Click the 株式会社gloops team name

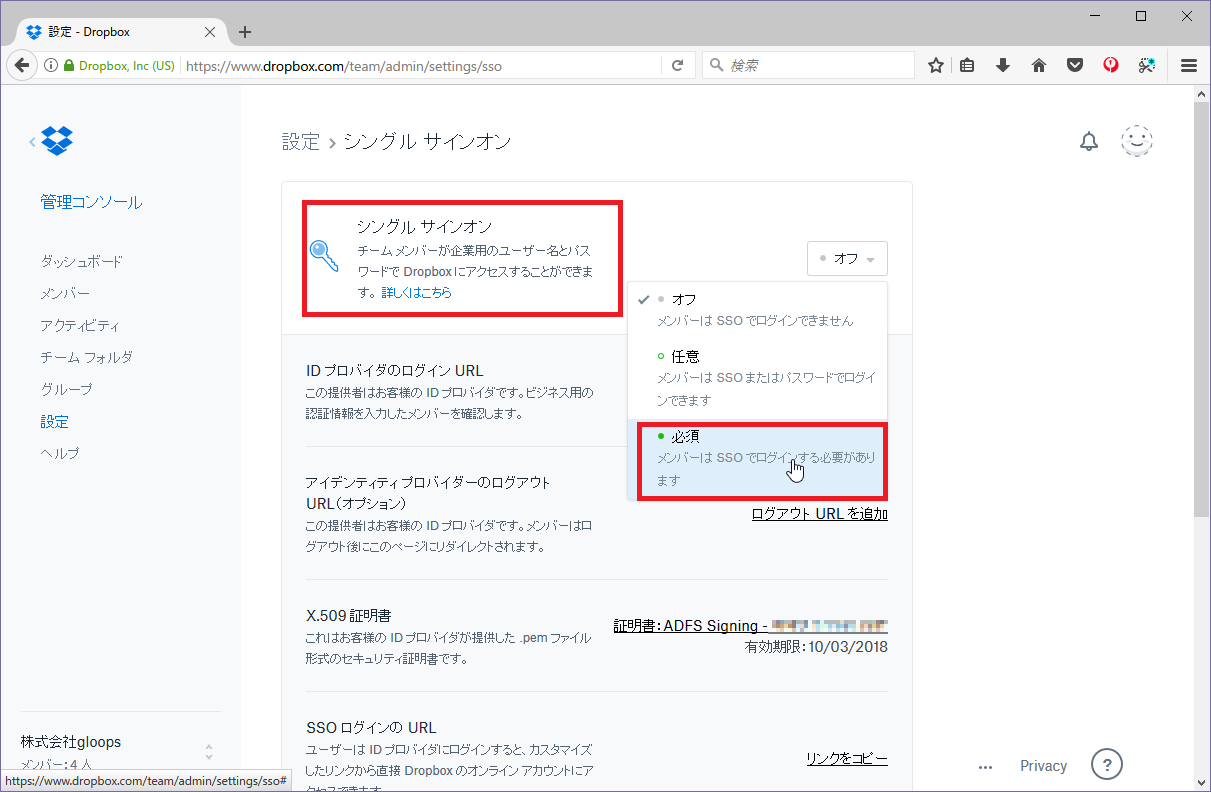71,742
